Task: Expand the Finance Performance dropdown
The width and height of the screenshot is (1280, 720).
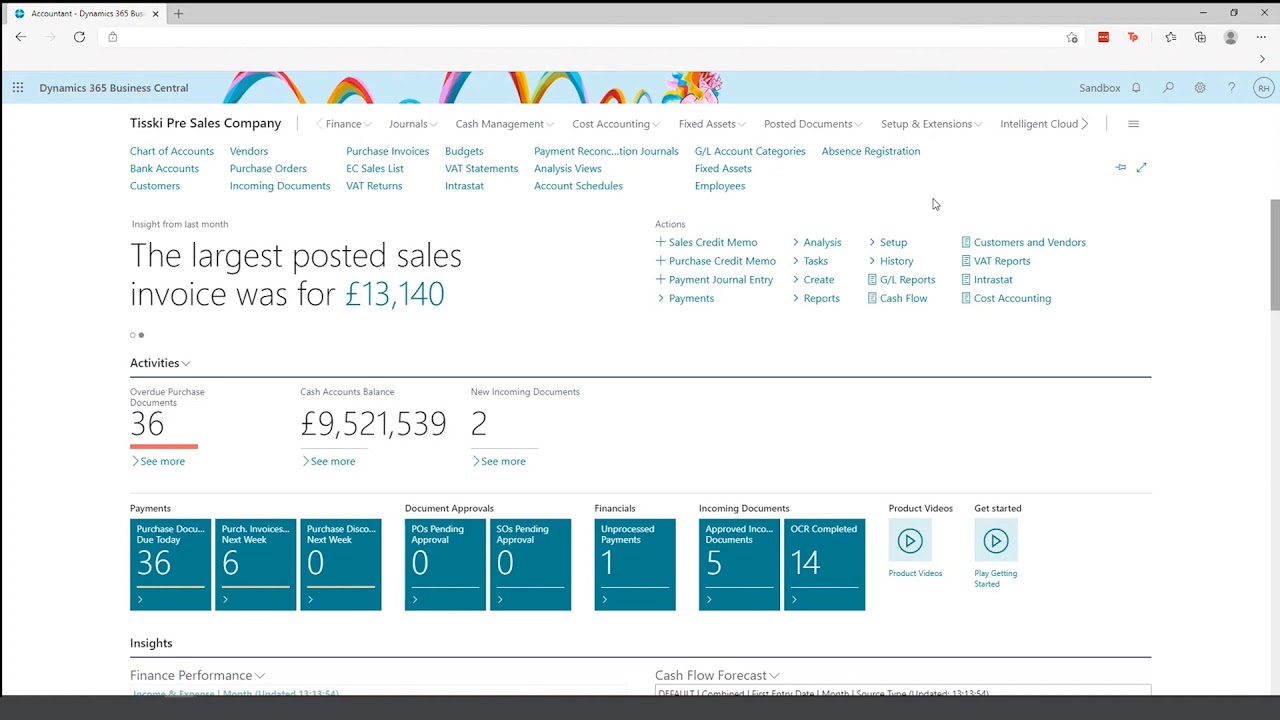Action: pos(197,676)
